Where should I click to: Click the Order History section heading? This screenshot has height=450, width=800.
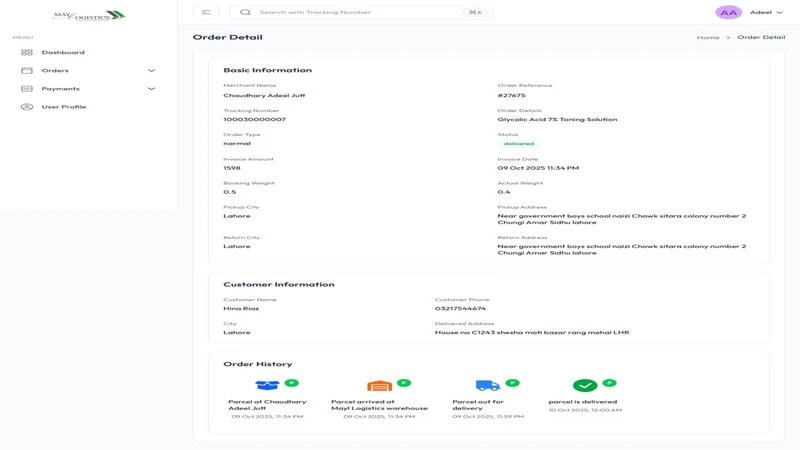coord(258,364)
